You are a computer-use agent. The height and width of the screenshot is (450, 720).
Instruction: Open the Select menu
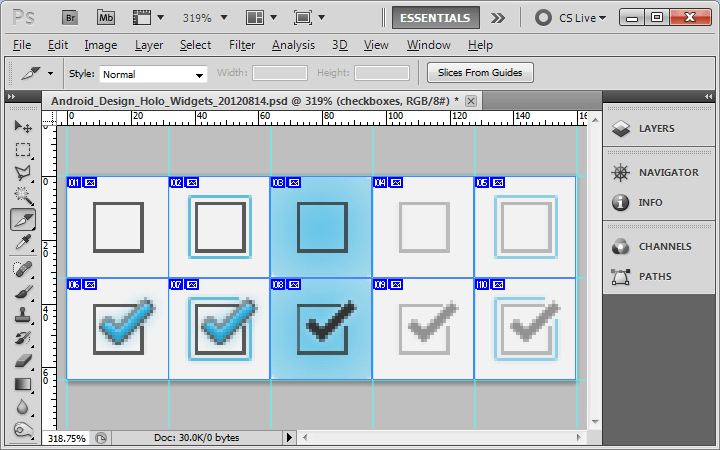pos(196,45)
